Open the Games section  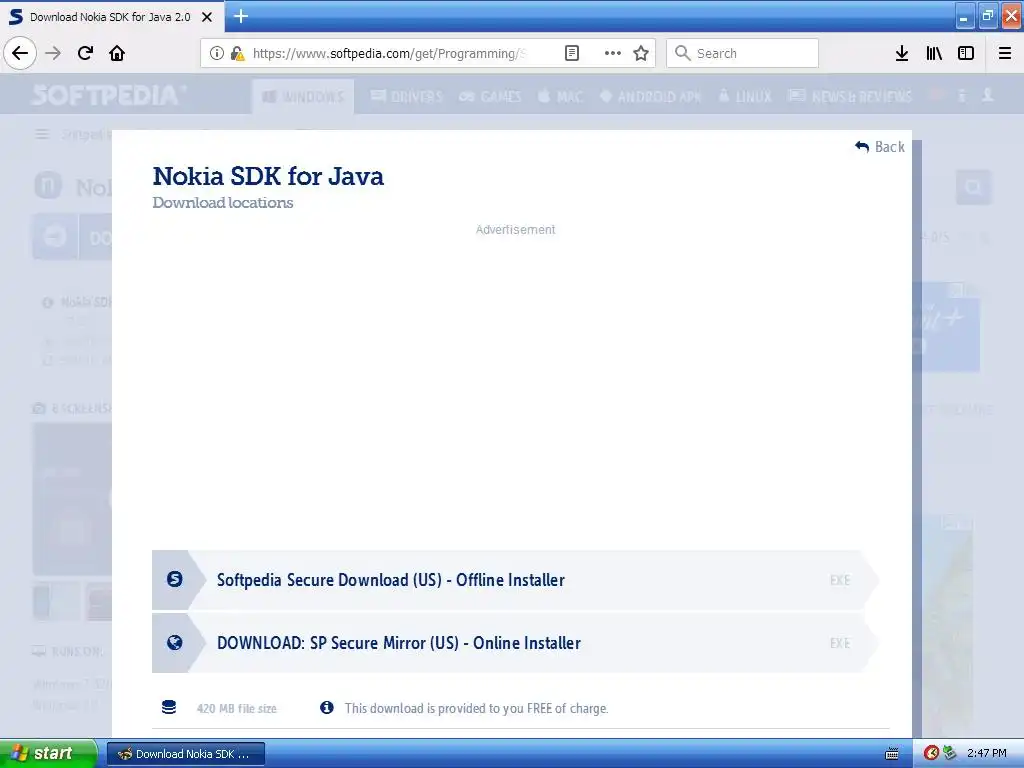point(490,97)
